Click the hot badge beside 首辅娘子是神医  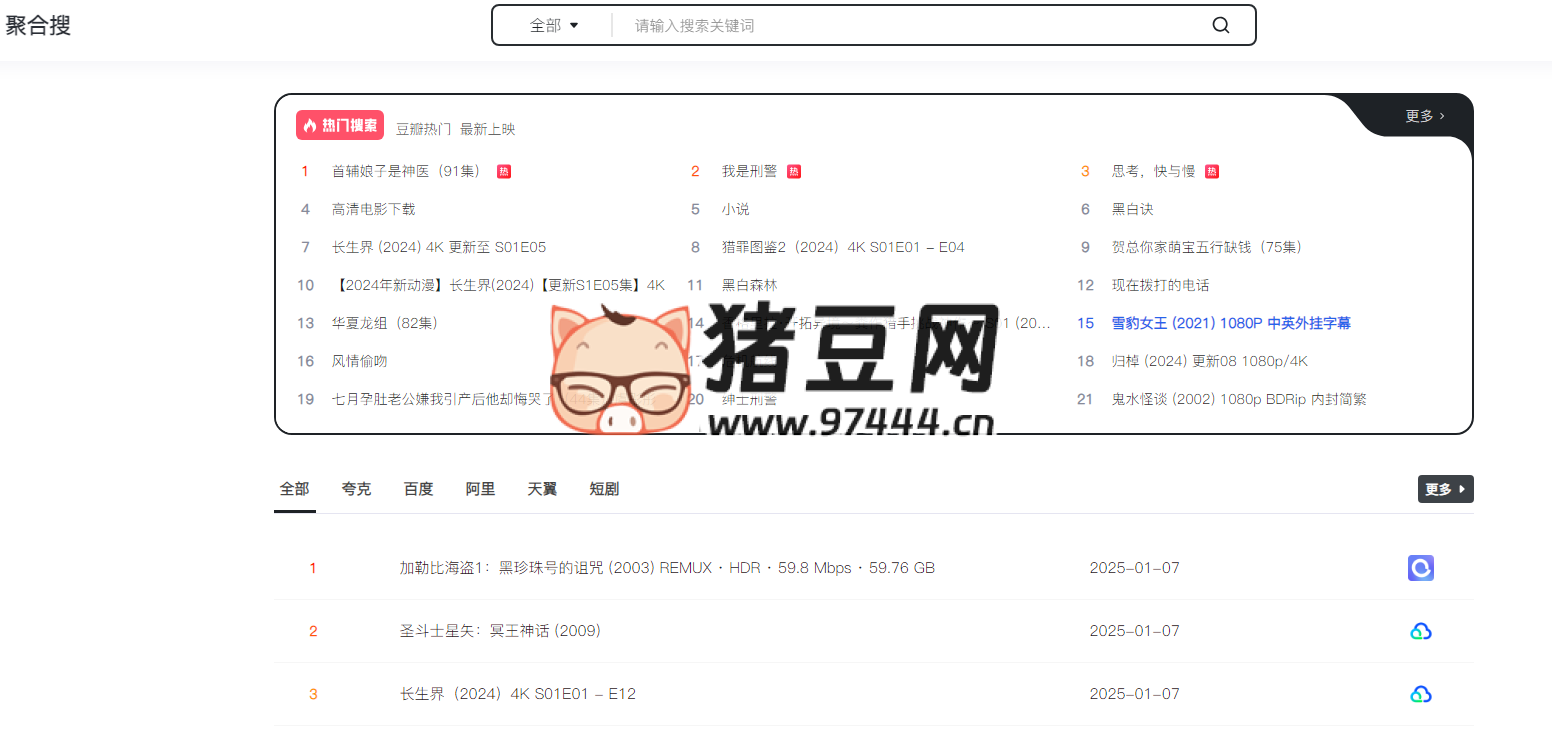pos(504,172)
